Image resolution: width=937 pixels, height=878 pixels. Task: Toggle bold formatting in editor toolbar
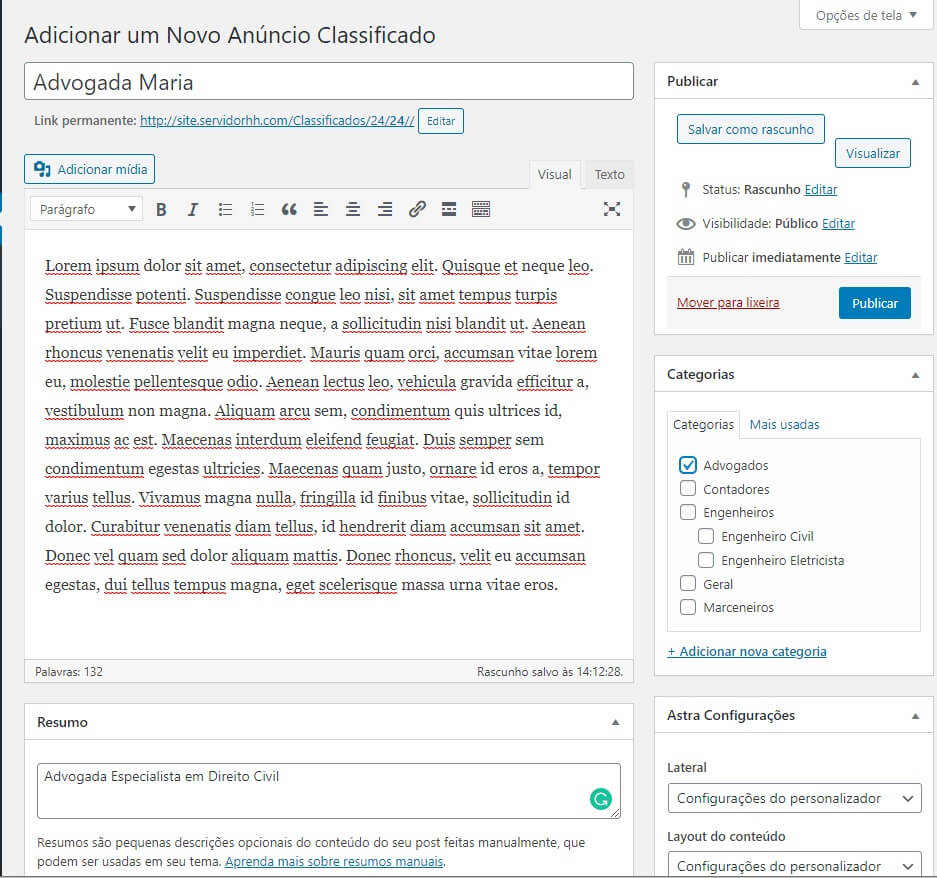coord(161,209)
